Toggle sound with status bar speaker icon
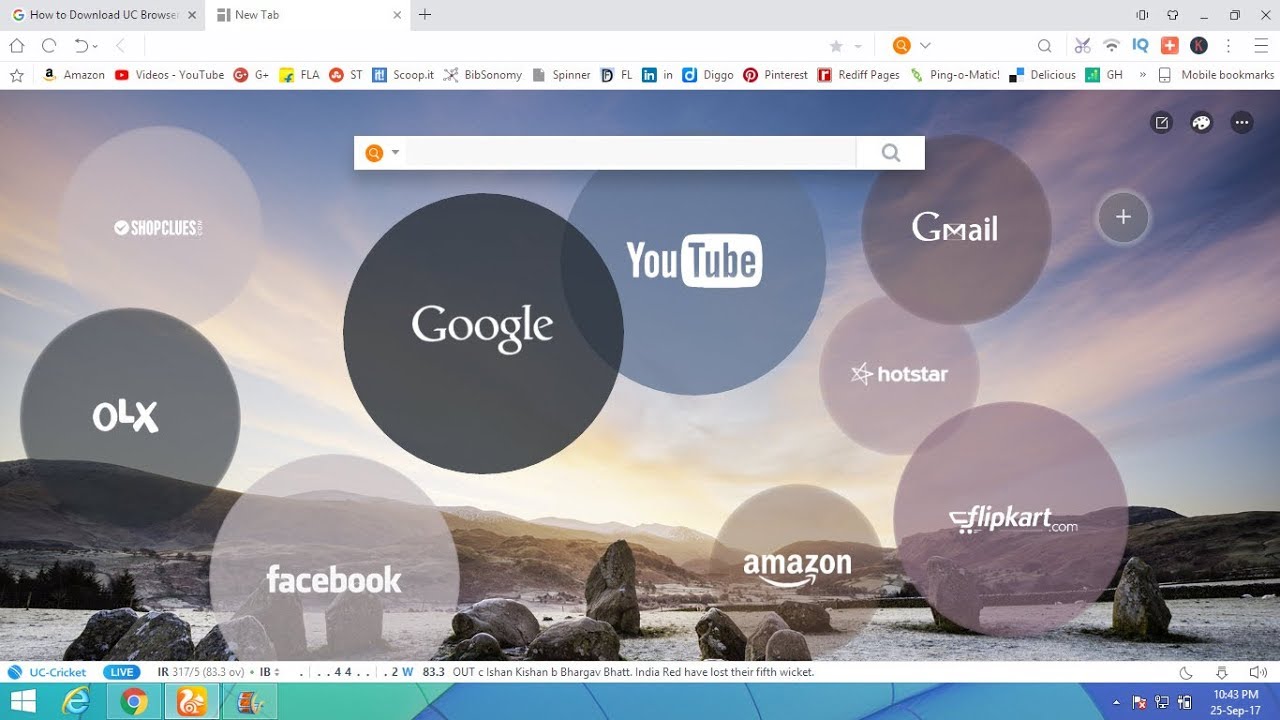1280x720 pixels. click(1258, 672)
